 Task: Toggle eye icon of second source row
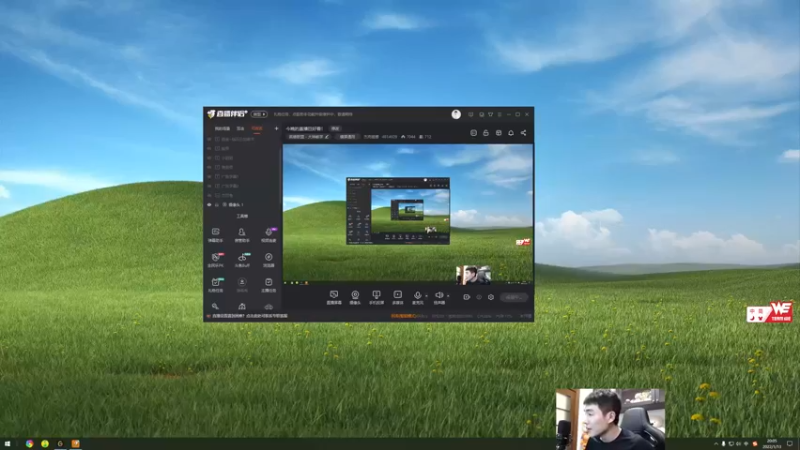point(209,148)
